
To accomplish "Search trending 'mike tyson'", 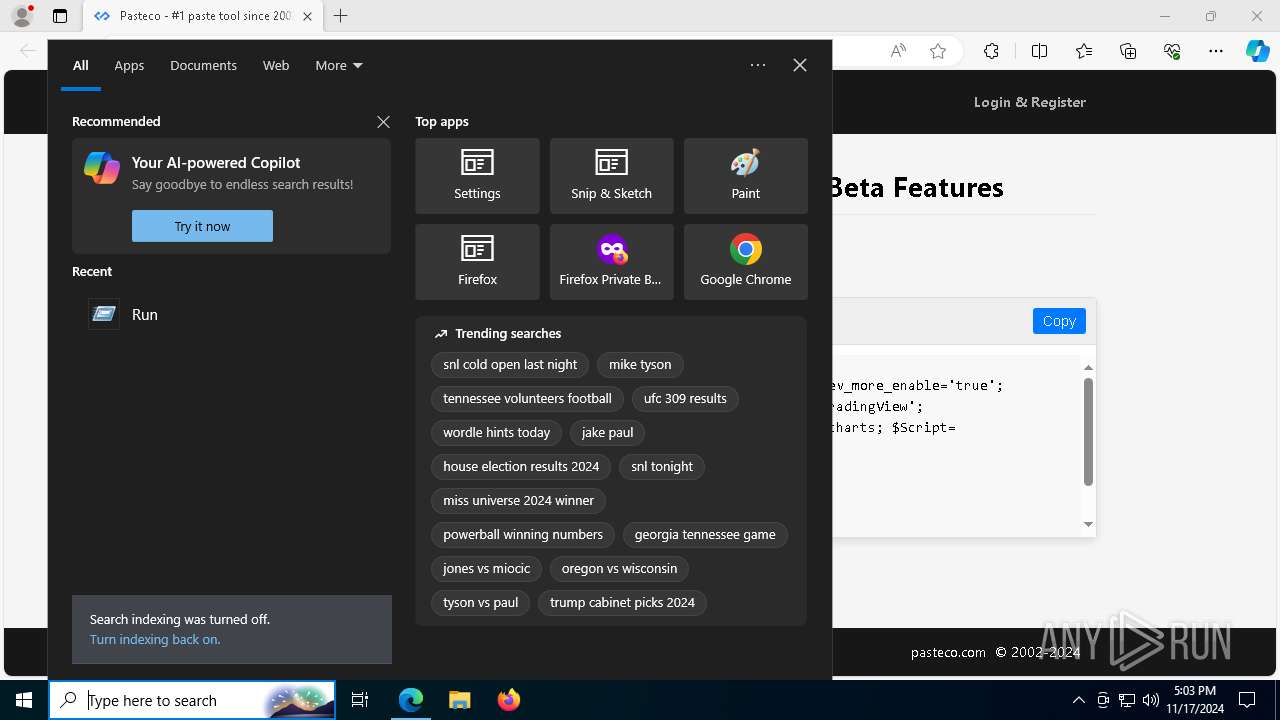I will pos(640,365).
